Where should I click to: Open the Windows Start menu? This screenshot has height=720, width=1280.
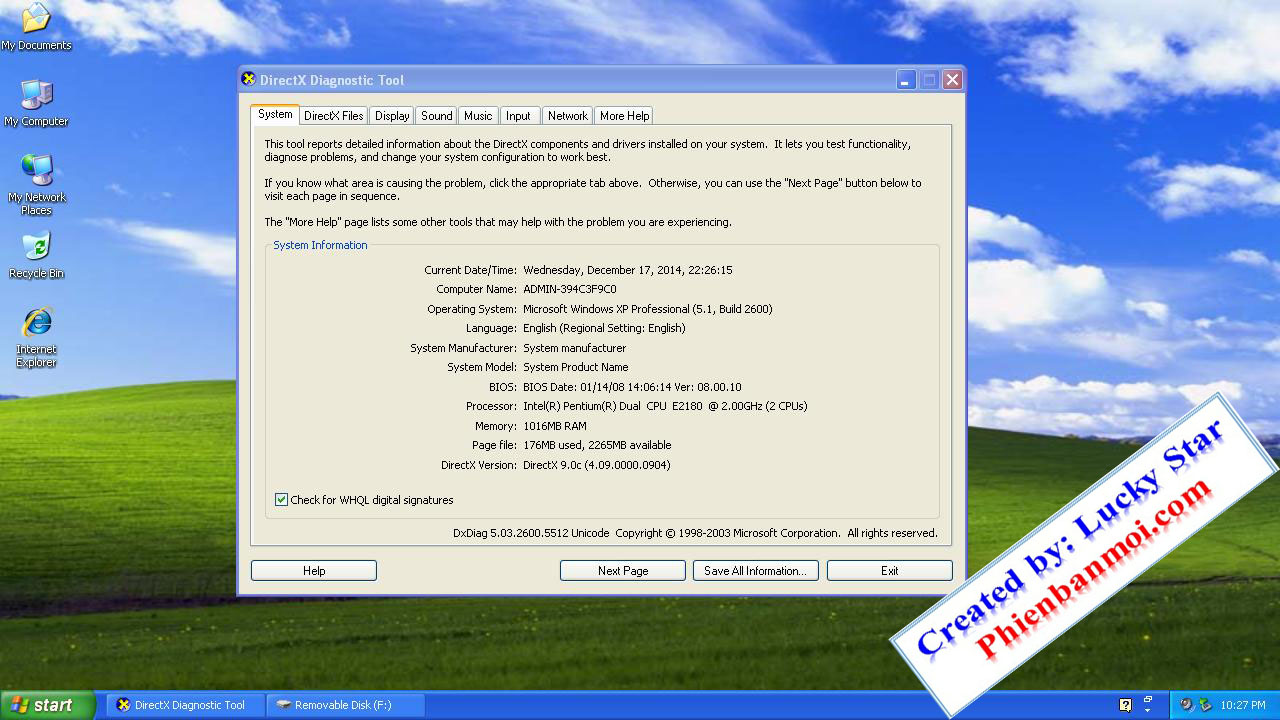pyautogui.click(x=47, y=705)
